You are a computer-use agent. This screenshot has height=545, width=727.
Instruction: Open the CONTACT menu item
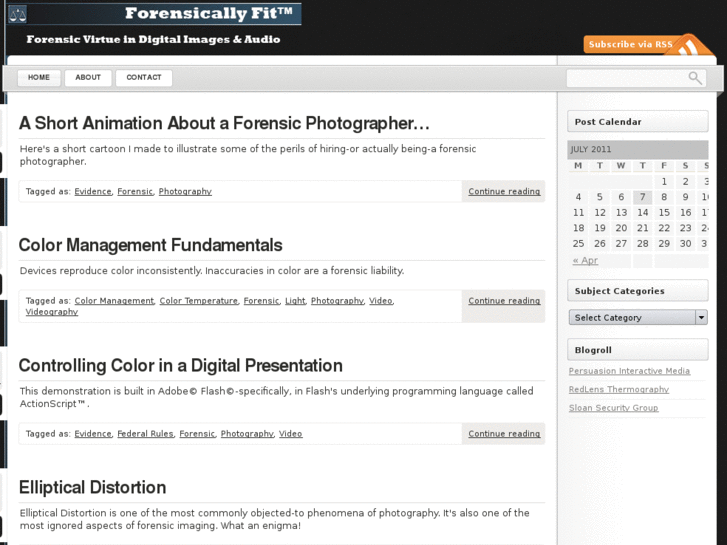[x=144, y=77]
